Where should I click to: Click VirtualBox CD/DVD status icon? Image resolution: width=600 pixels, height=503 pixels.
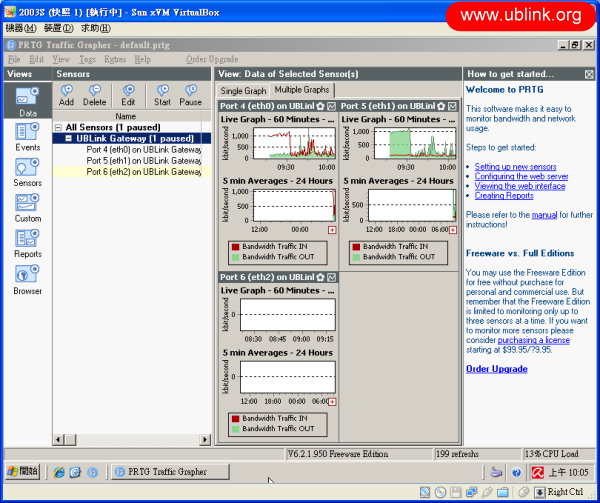[x=440, y=492]
